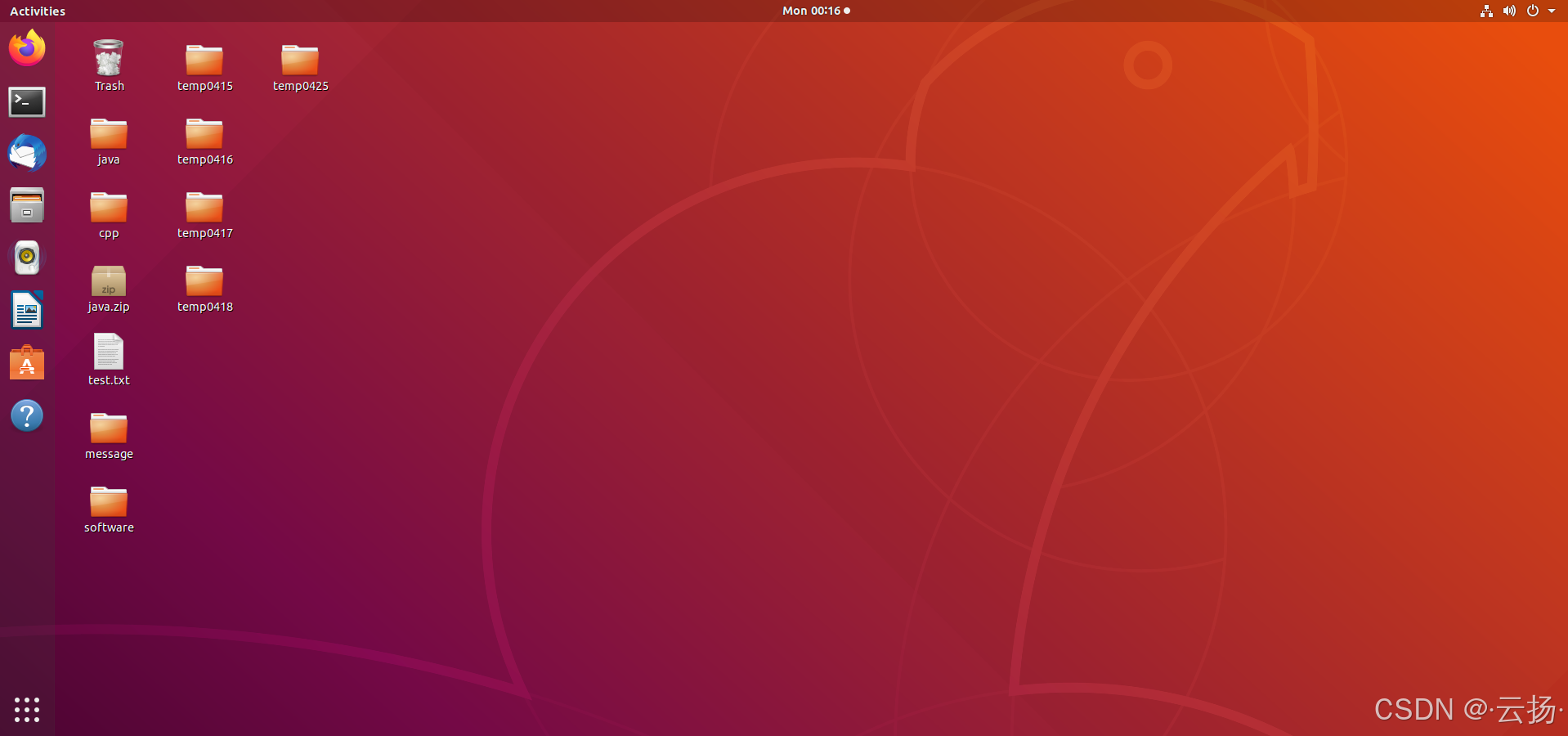
Task: Show Applications grid at dock bottom
Action: tap(27, 709)
